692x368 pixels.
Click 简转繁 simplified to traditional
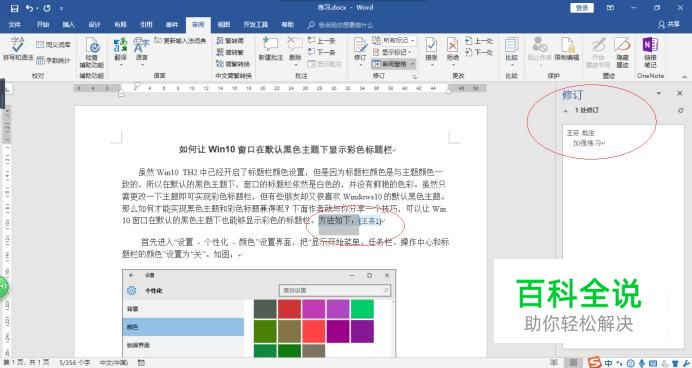tap(230, 52)
